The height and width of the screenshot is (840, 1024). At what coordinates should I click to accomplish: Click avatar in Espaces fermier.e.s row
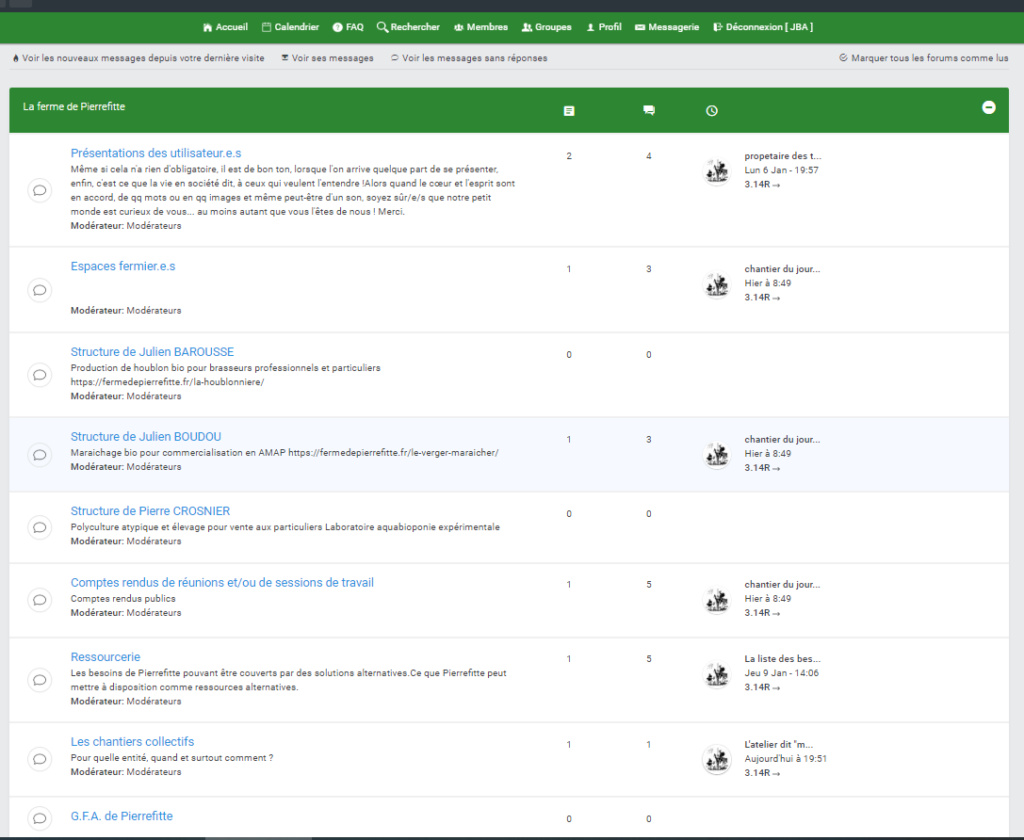(717, 285)
